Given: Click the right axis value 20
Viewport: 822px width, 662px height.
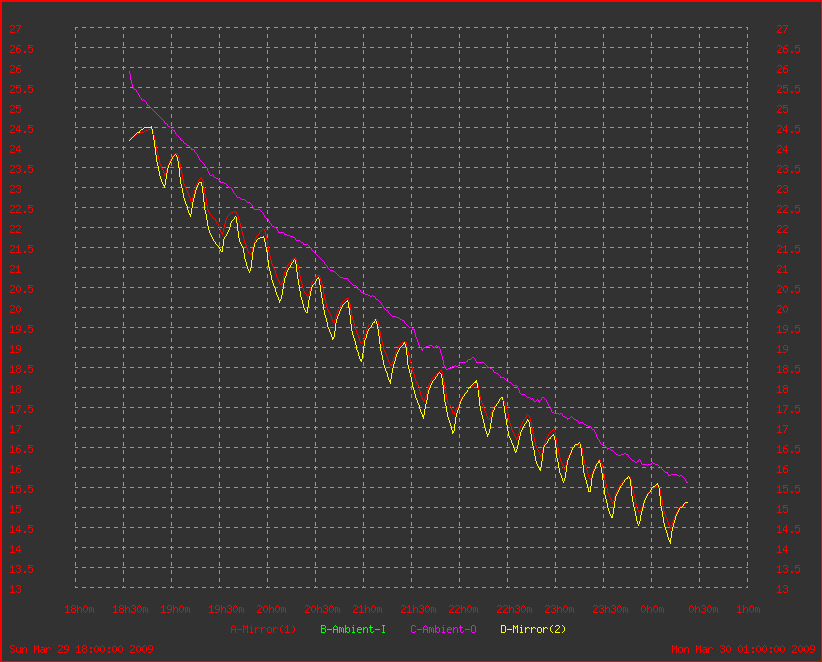Looking at the screenshot, I should click(x=782, y=309).
